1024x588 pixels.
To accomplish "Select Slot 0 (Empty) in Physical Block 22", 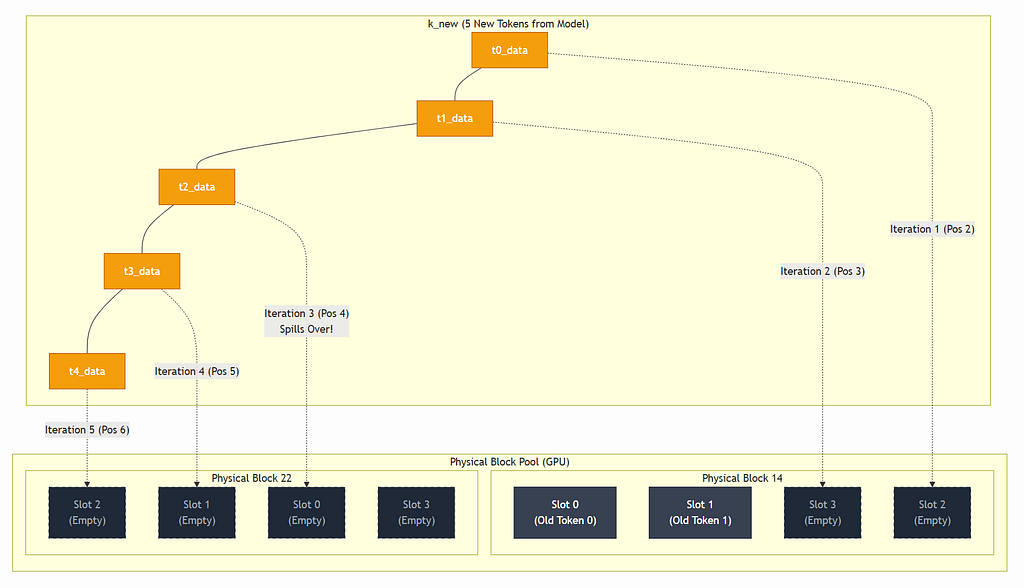I will (x=306, y=513).
